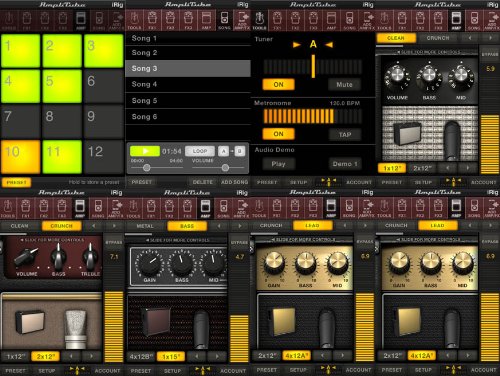Switch to CRUNCH tab on the CLEAN amp screen
500x376 pixels.
(x=438, y=38)
